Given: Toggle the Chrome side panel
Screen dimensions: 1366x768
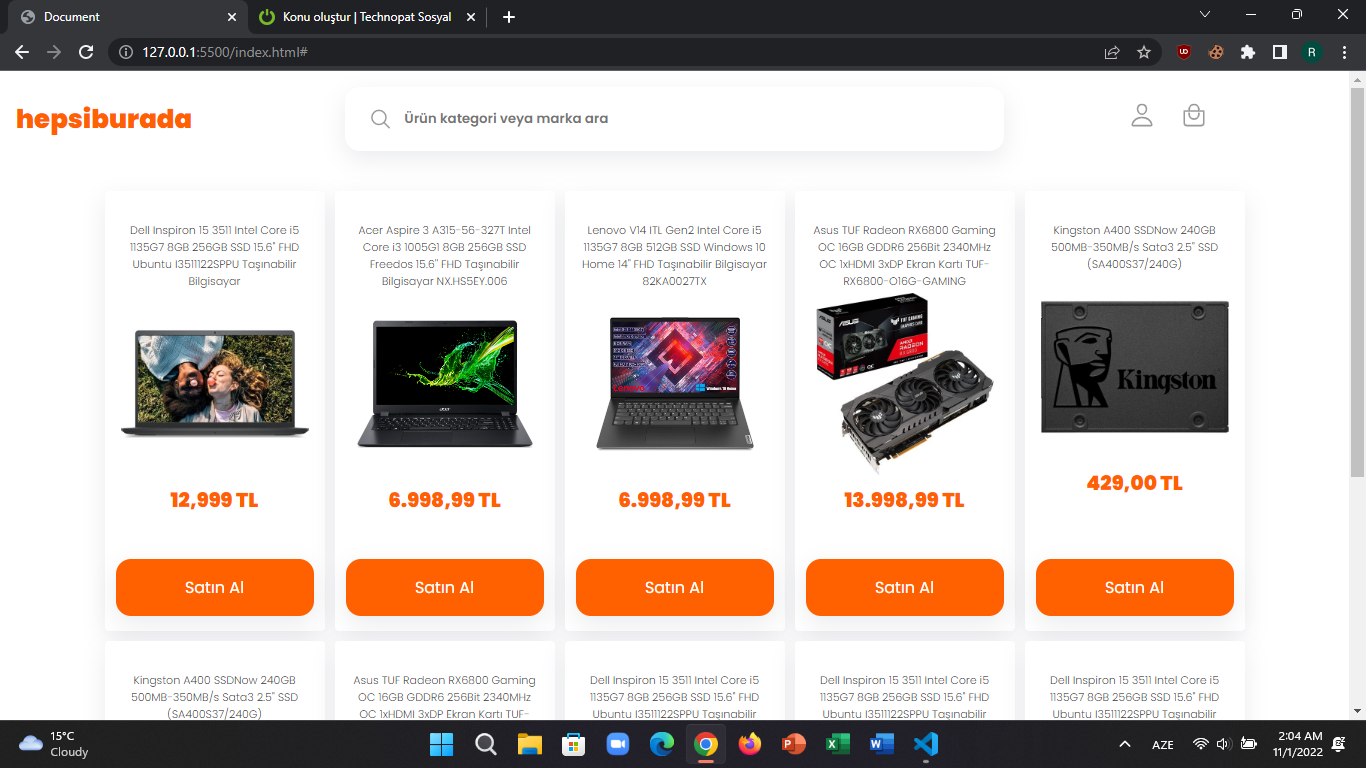Looking at the screenshot, I should 1279,52.
